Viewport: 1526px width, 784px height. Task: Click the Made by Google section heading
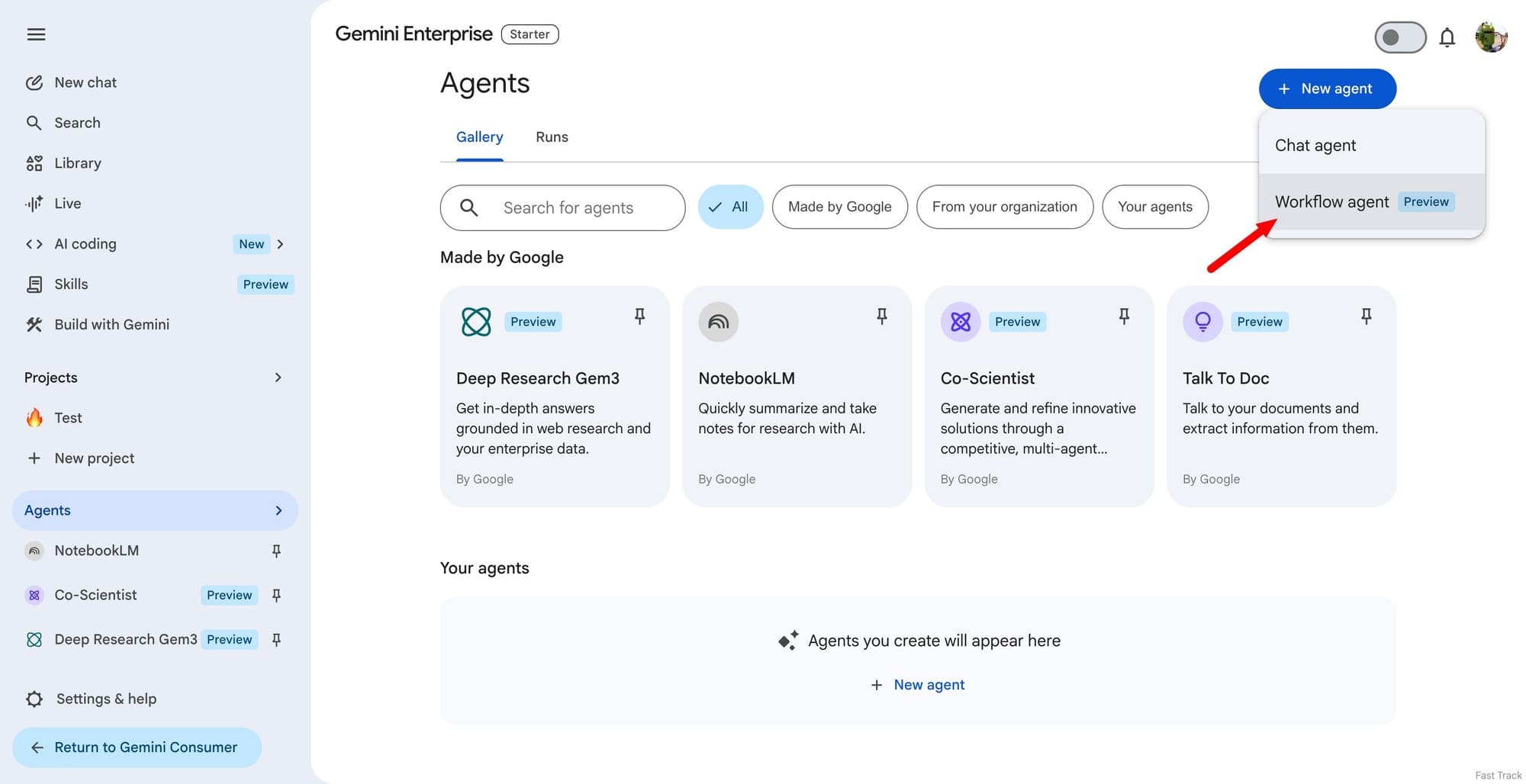coord(502,258)
